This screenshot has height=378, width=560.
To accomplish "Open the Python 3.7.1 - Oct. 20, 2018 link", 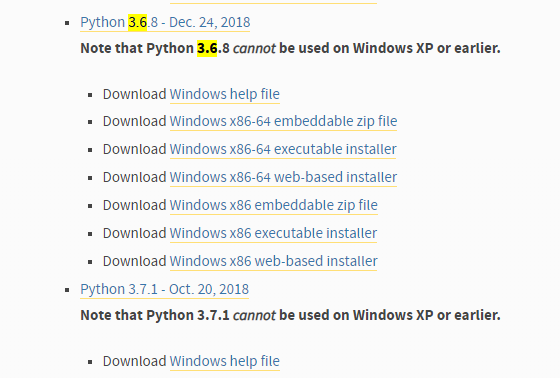I will [x=164, y=289].
